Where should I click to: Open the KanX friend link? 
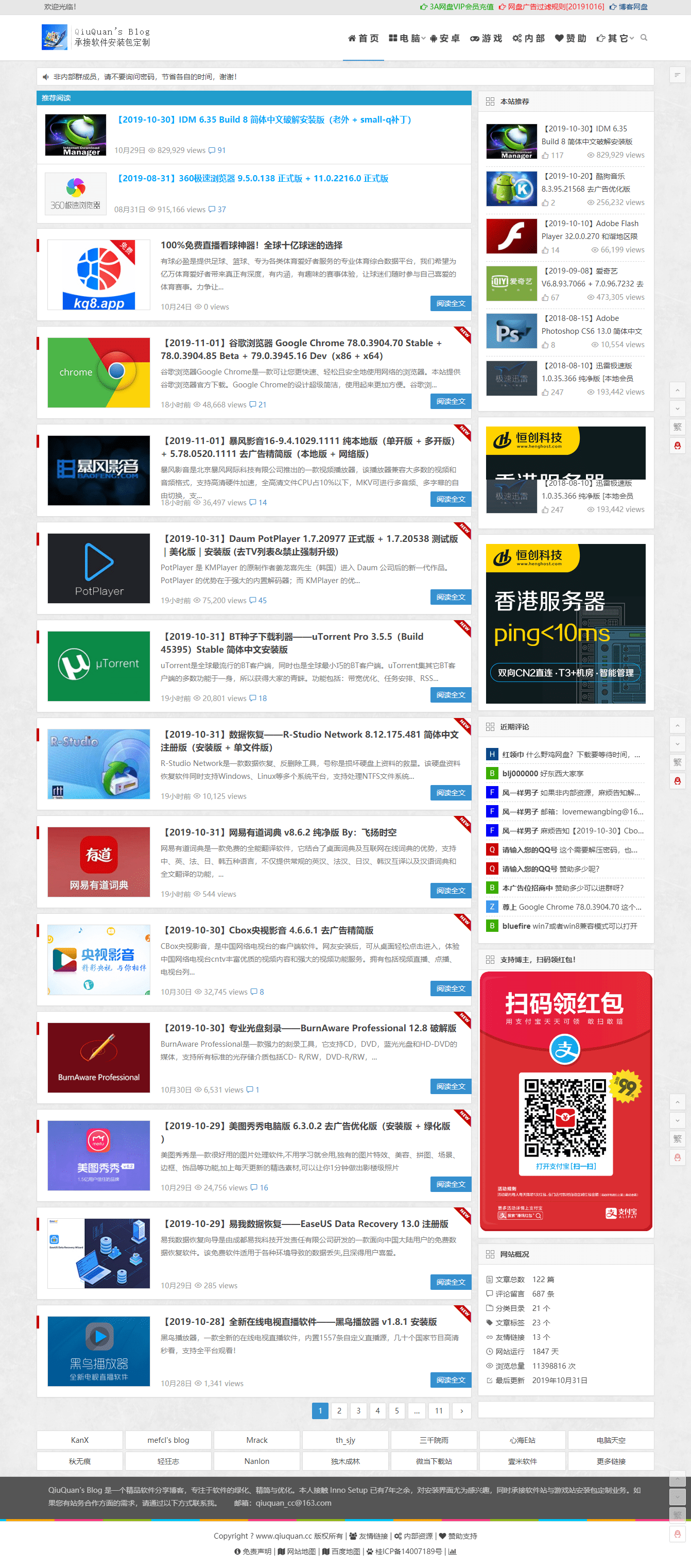click(x=80, y=1440)
